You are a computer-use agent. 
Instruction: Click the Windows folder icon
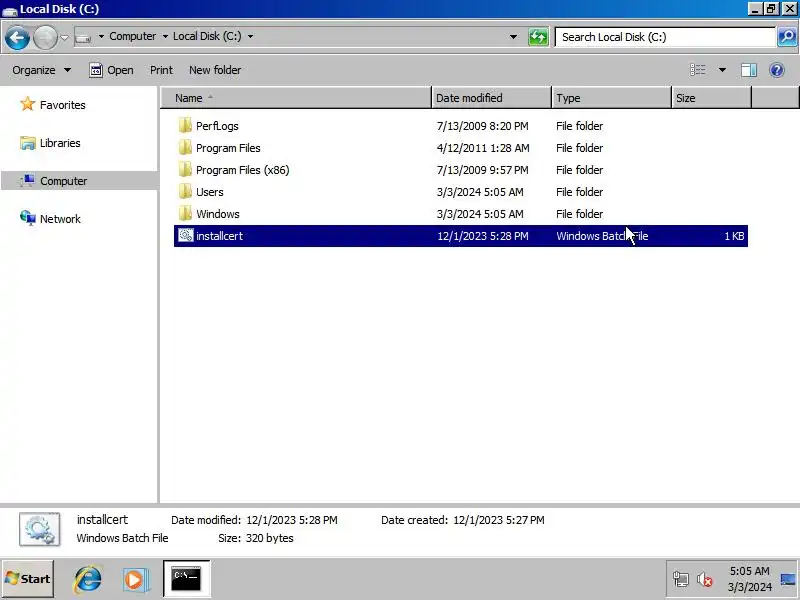coord(185,213)
